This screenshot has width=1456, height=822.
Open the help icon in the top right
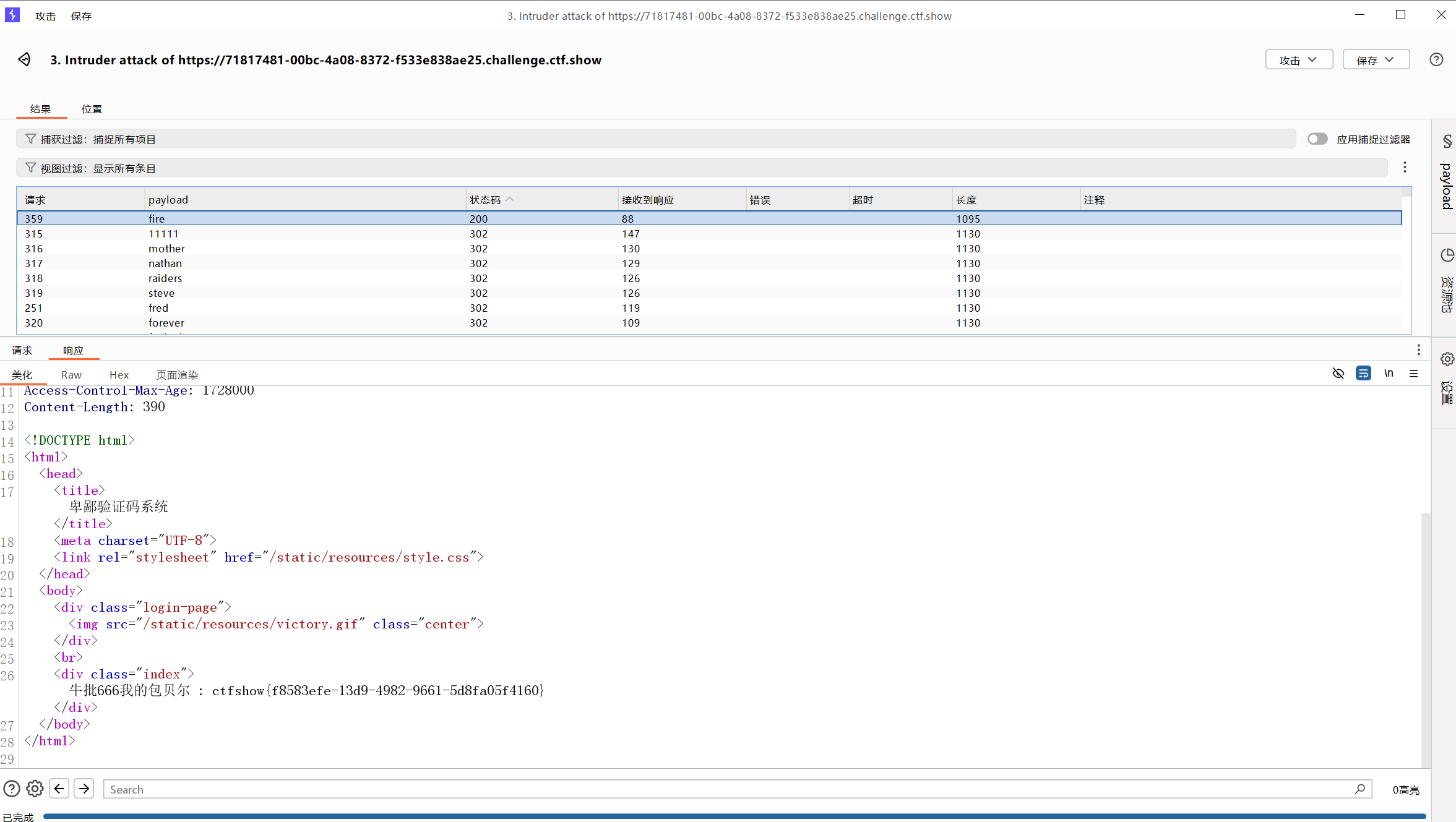coord(1436,60)
